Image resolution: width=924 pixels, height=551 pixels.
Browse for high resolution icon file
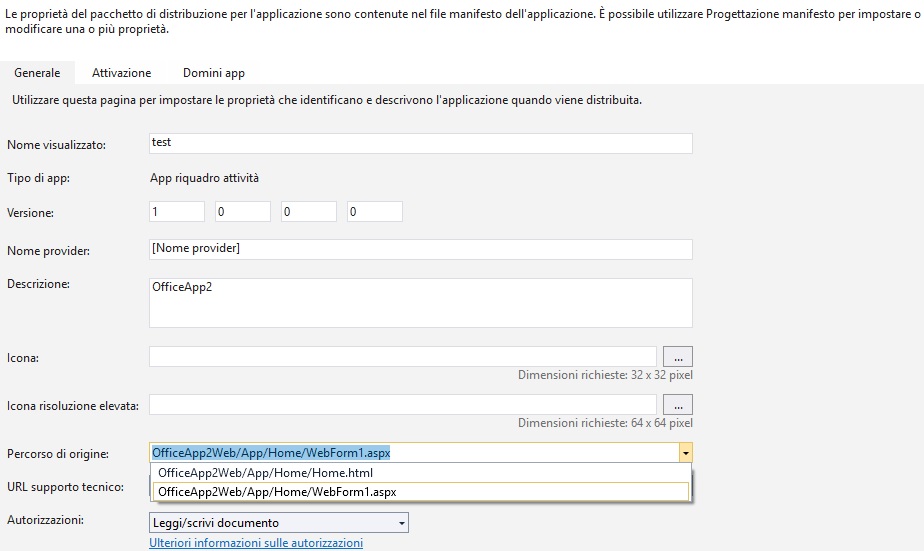[x=678, y=405]
